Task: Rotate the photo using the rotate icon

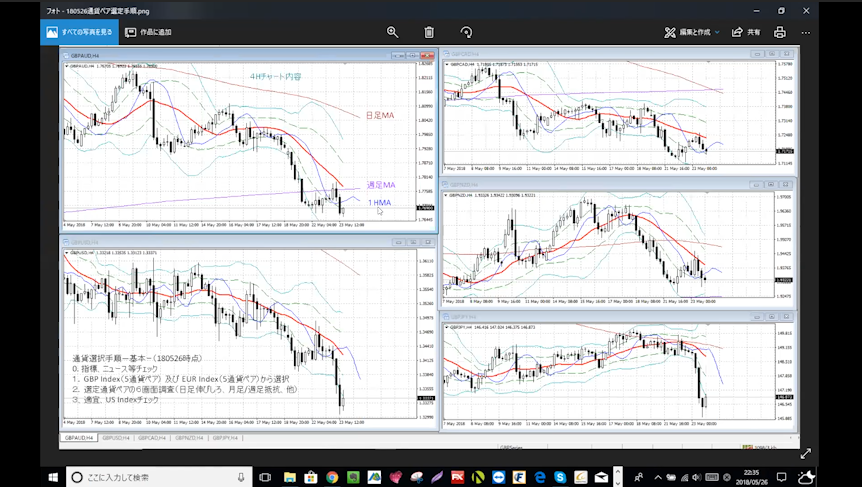Action: 466,32
